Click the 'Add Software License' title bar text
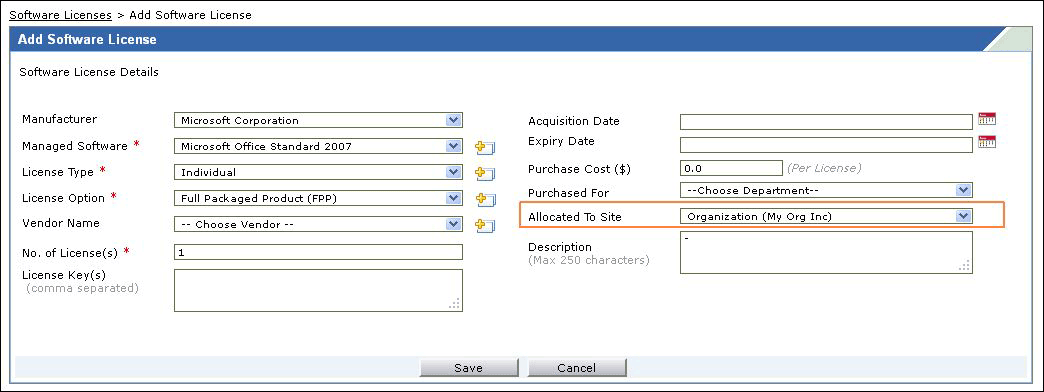Screen dimensions: 1044x392 [x=87, y=39]
